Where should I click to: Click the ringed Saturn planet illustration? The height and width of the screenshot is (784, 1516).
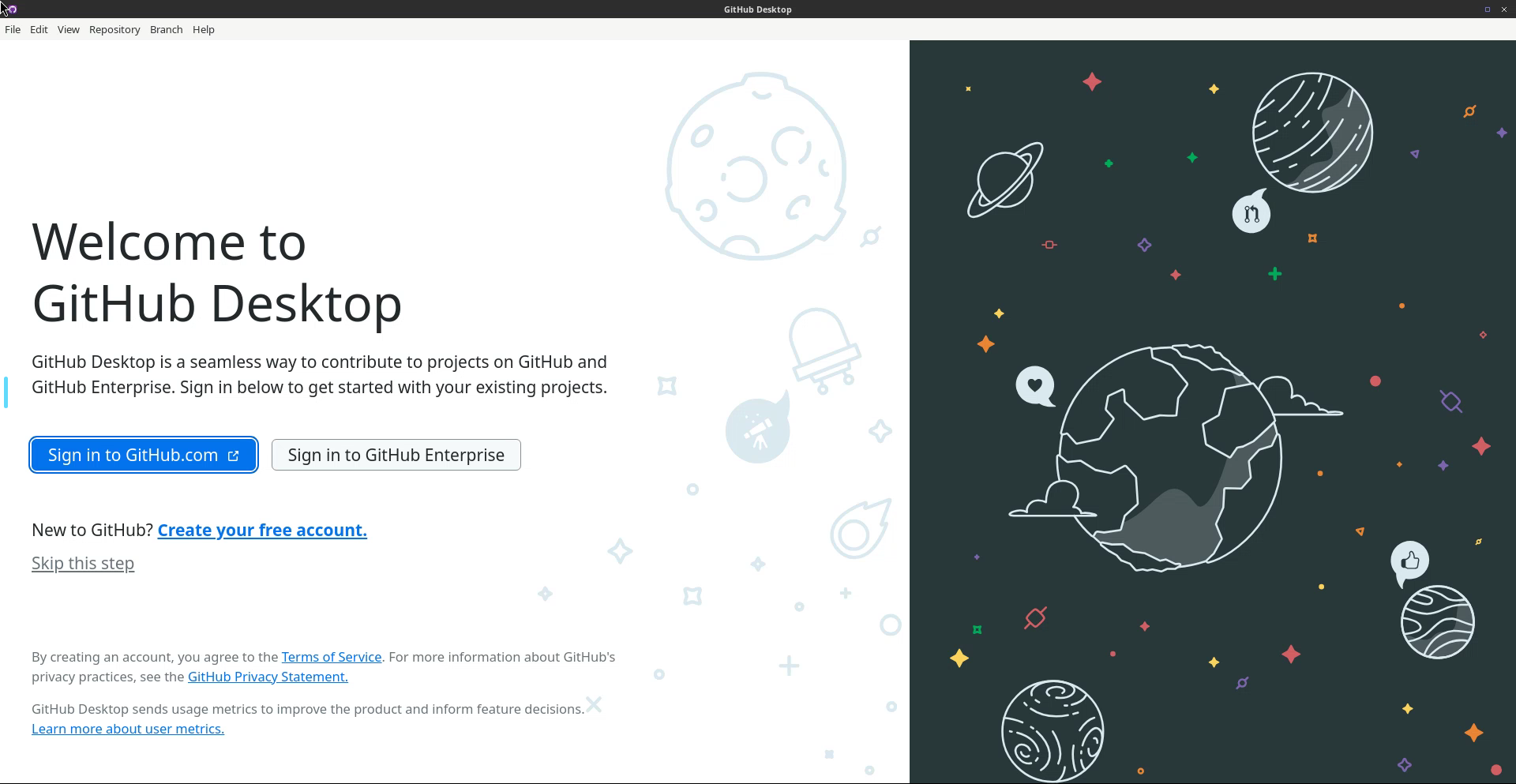[1004, 180]
